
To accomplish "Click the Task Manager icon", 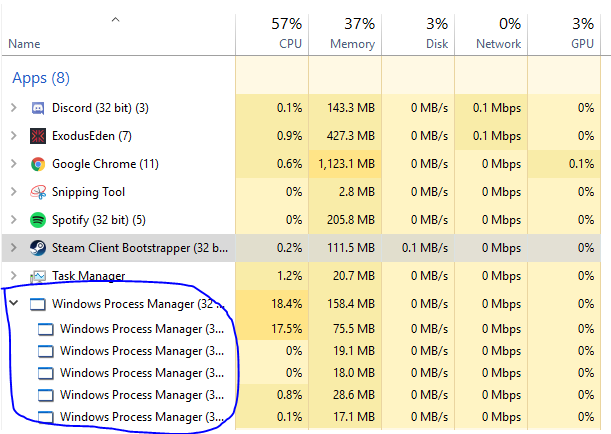I will [x=38, y=276].
